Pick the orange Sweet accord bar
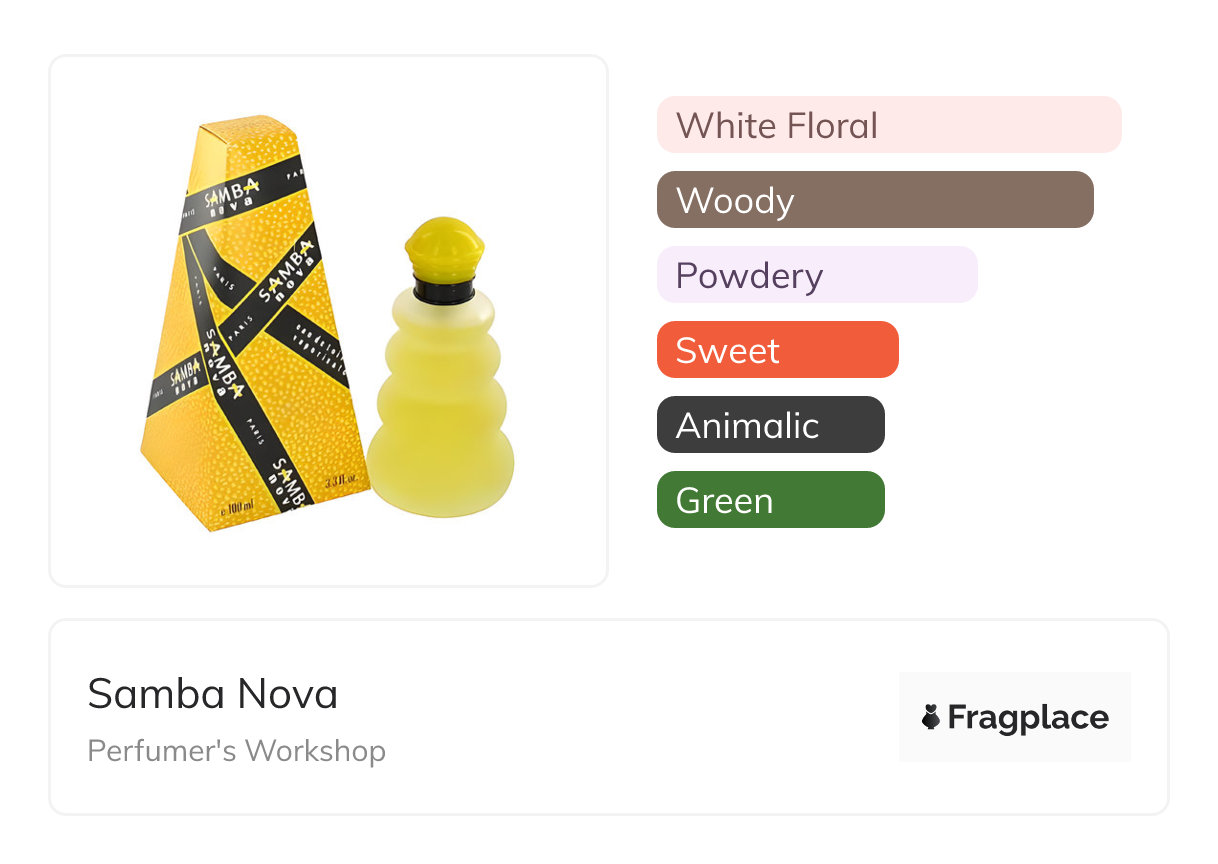The width and height of the screenshot is (1218, 864). coord(777,350)
